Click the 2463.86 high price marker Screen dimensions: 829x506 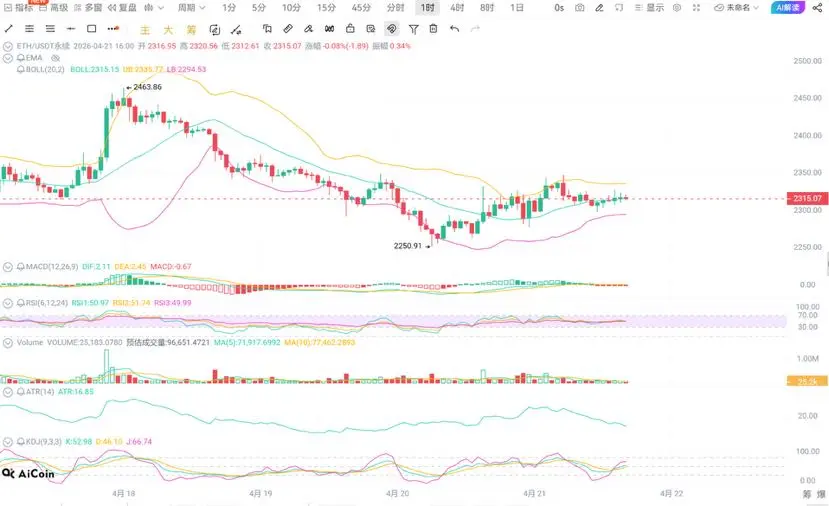point(147,87)
